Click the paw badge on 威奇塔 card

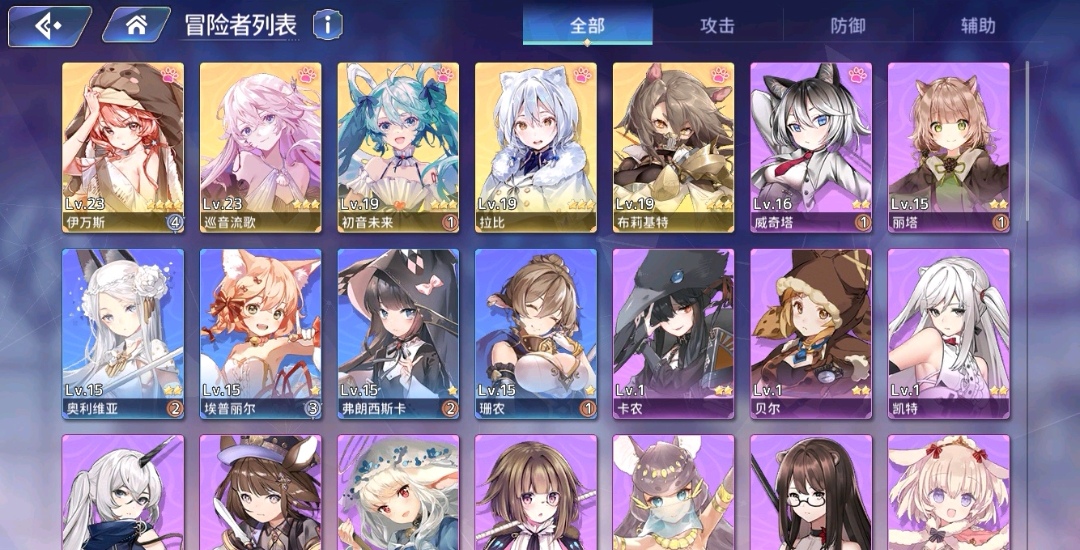[x=858, y=74]
